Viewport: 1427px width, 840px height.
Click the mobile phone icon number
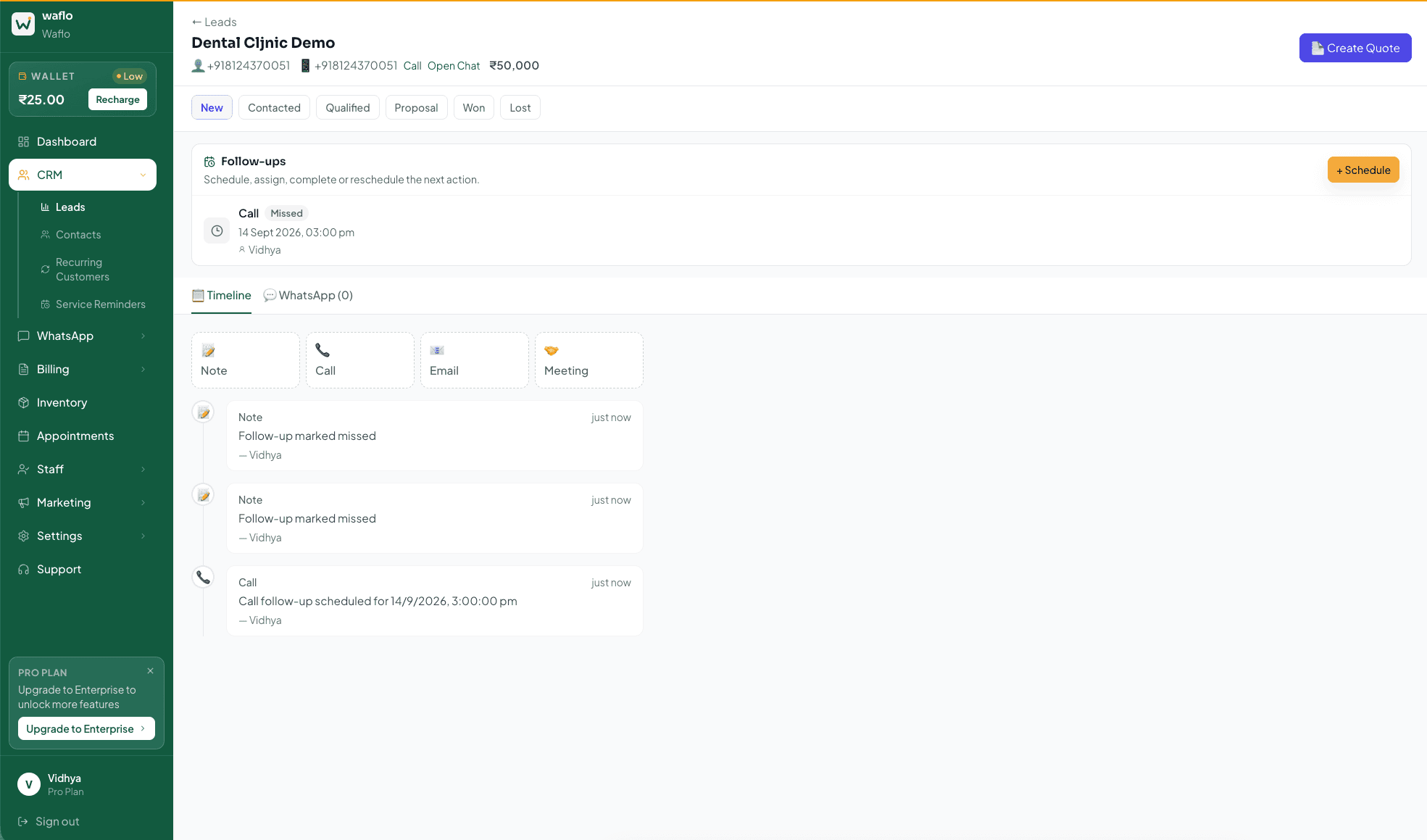coord(349,66)
